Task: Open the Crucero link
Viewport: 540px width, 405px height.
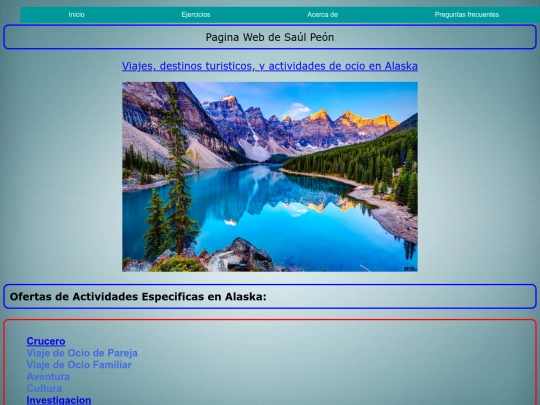Action: (46, 341)
